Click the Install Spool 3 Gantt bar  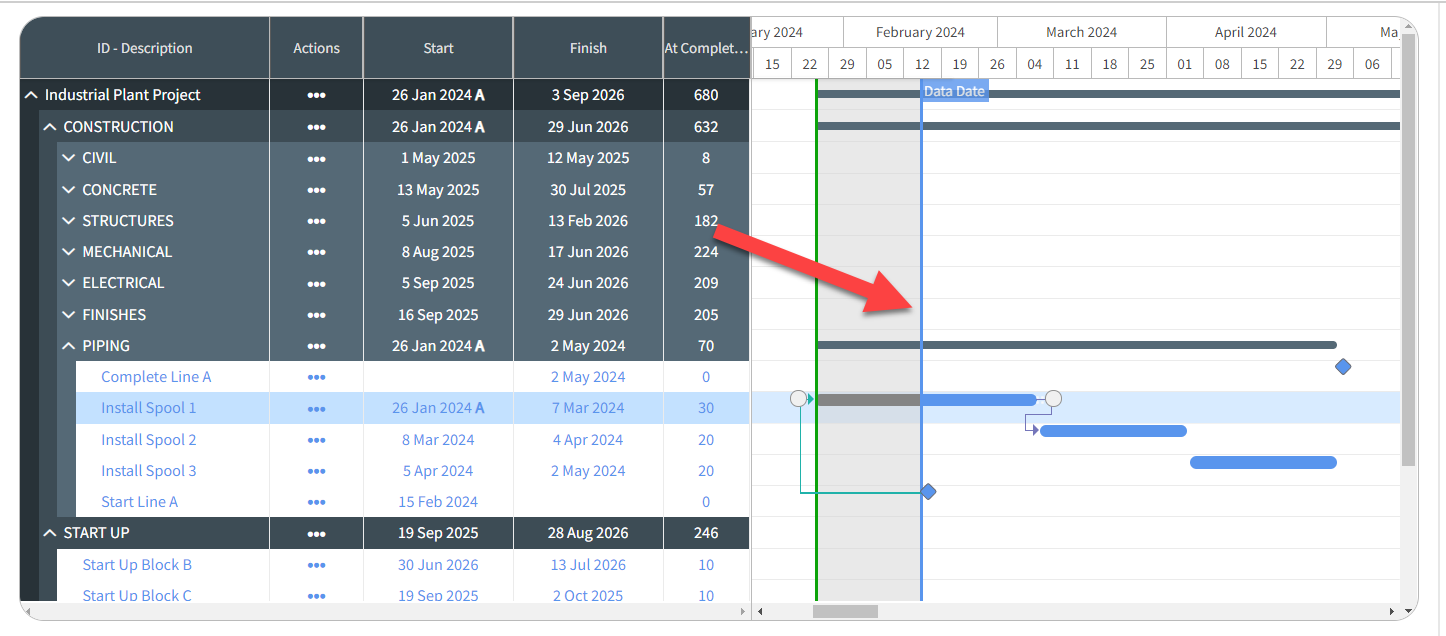[1263, 462]
